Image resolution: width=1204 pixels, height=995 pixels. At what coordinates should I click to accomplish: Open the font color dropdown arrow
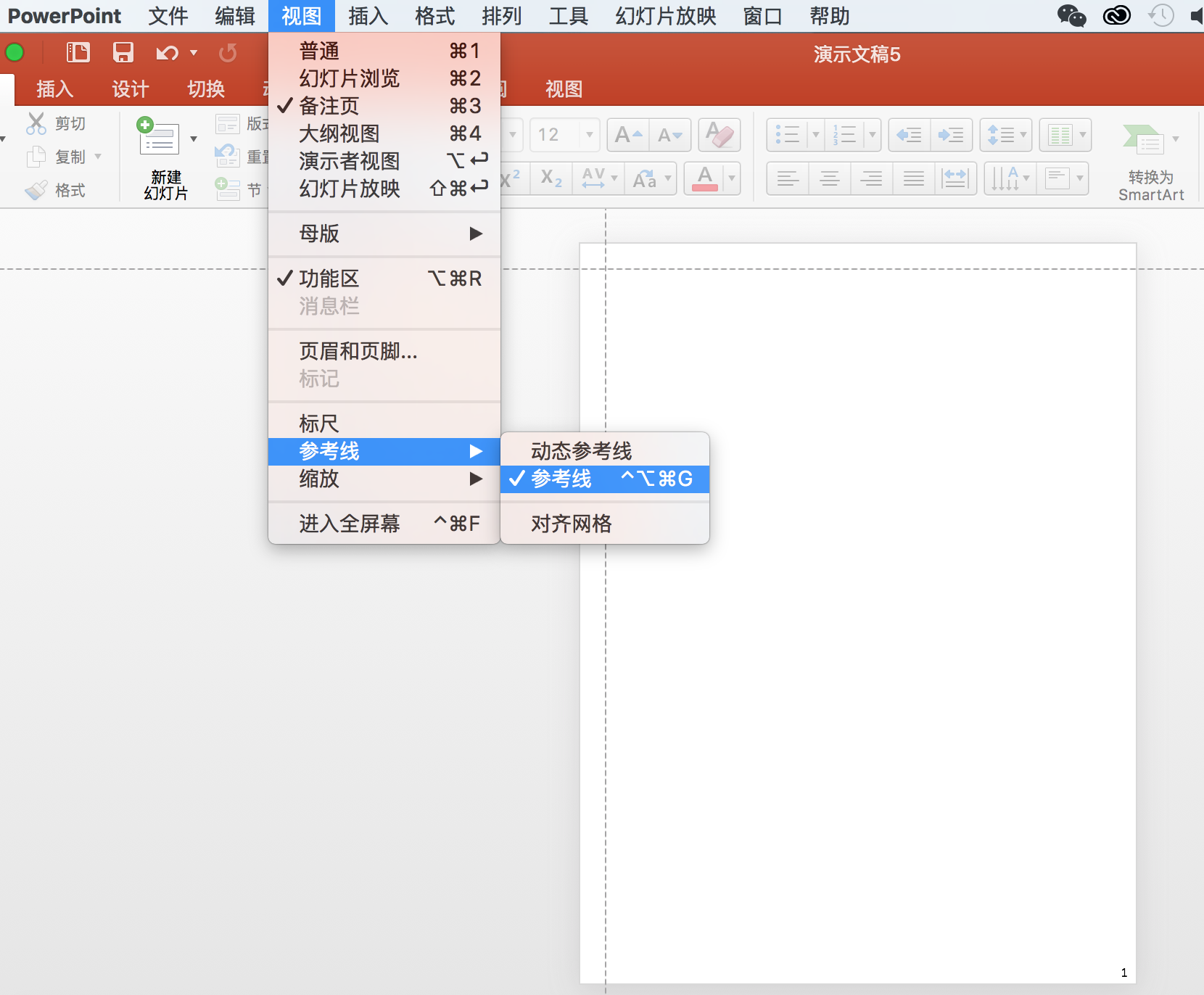coord(732,178)
